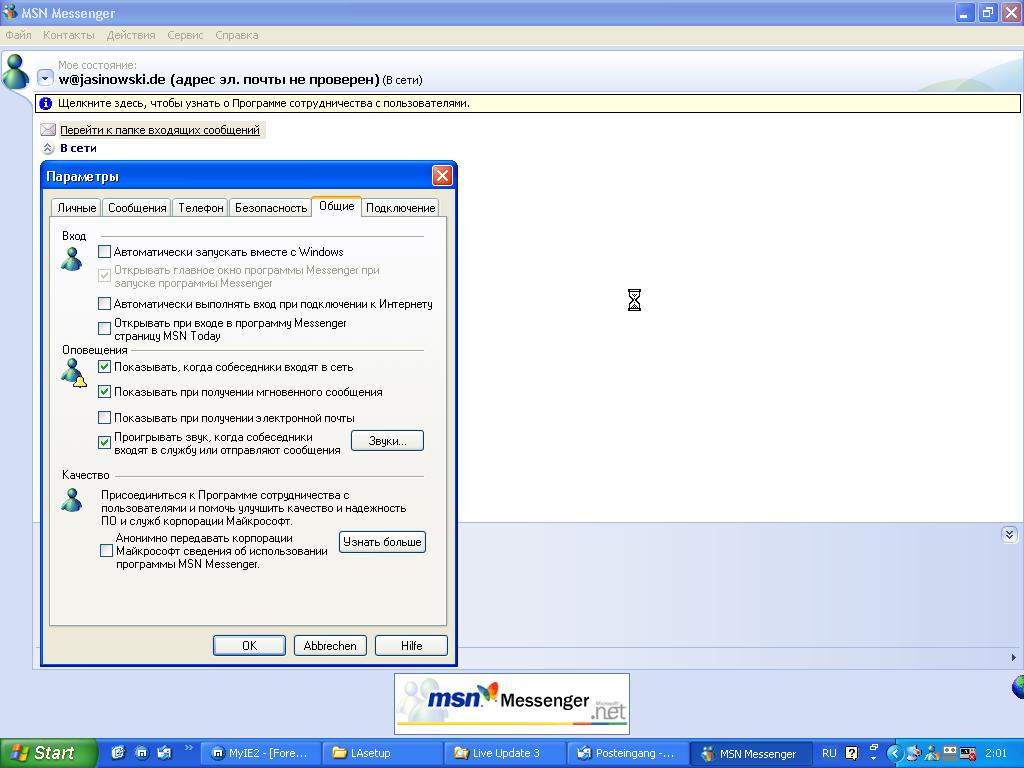Screen dimensions: 1024x768
Task: Click MSN Messenger taskbar button
Action: click(x=750, y=753)
